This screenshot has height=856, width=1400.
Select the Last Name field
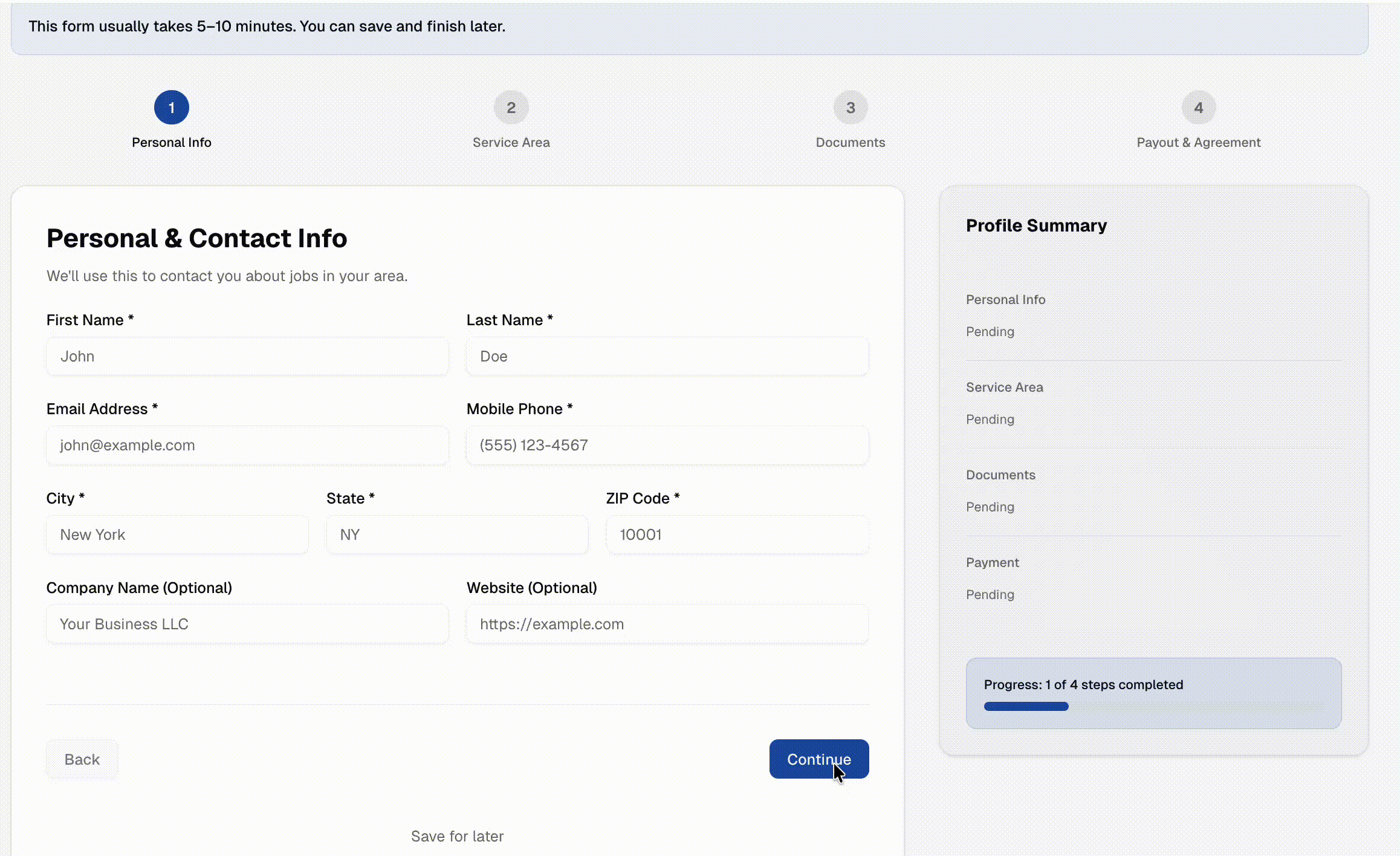tap(667, 356)
